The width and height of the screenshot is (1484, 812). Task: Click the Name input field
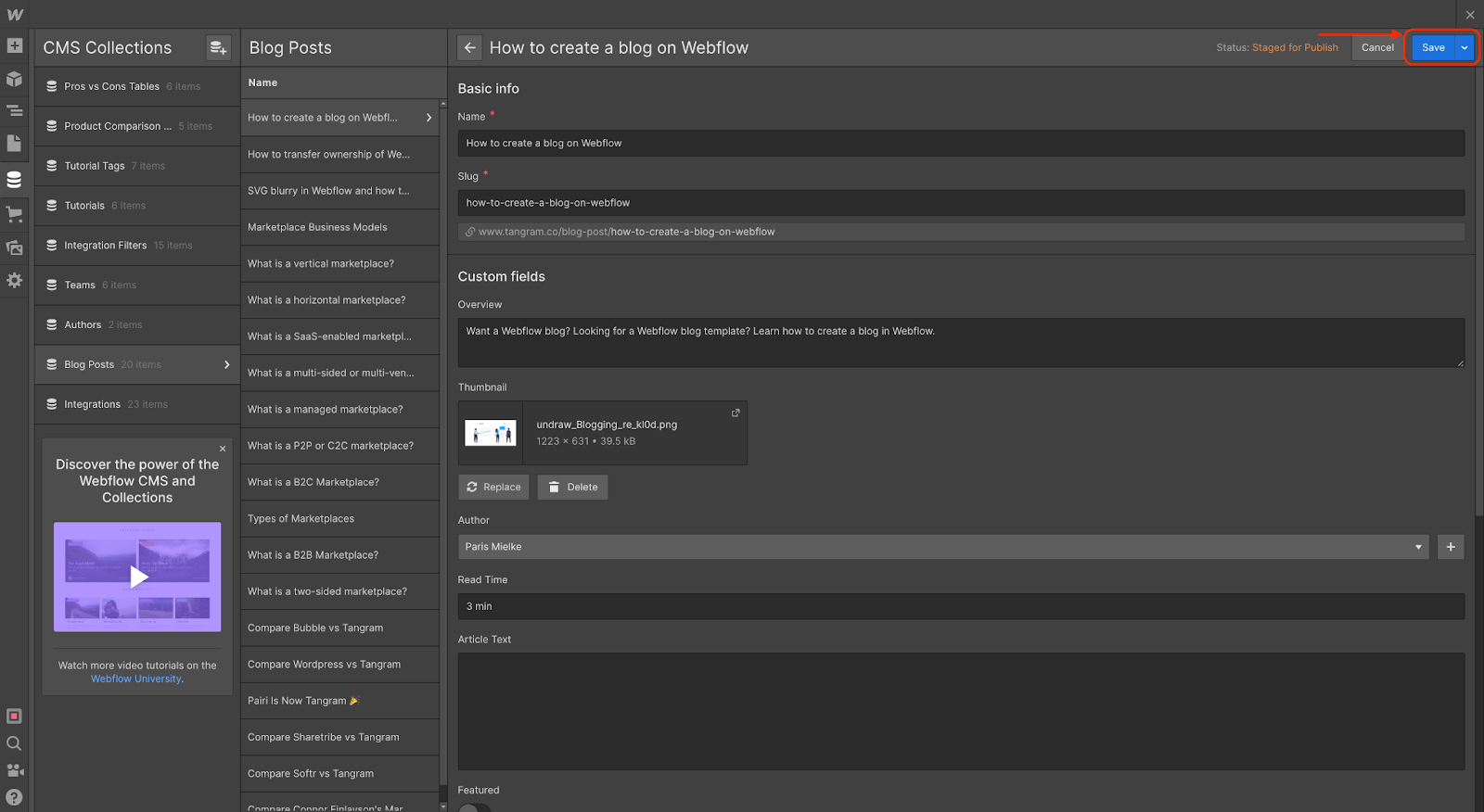(x=961, y=144)
